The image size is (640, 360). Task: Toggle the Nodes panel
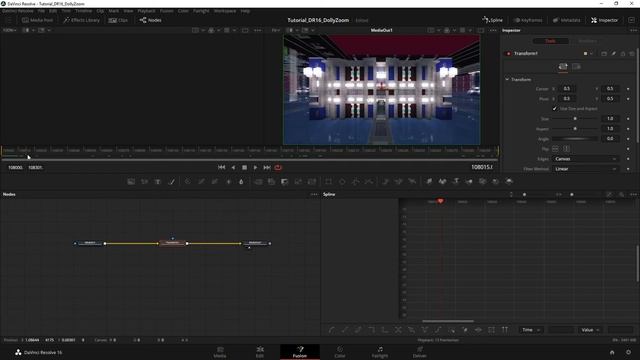coord(150,20)
